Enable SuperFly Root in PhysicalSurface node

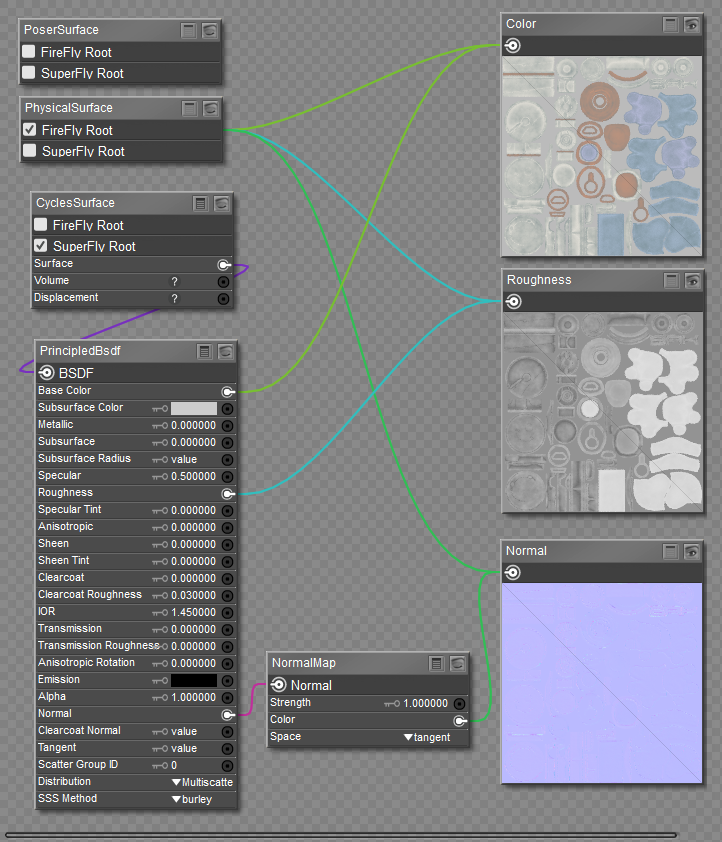point(30,150)
